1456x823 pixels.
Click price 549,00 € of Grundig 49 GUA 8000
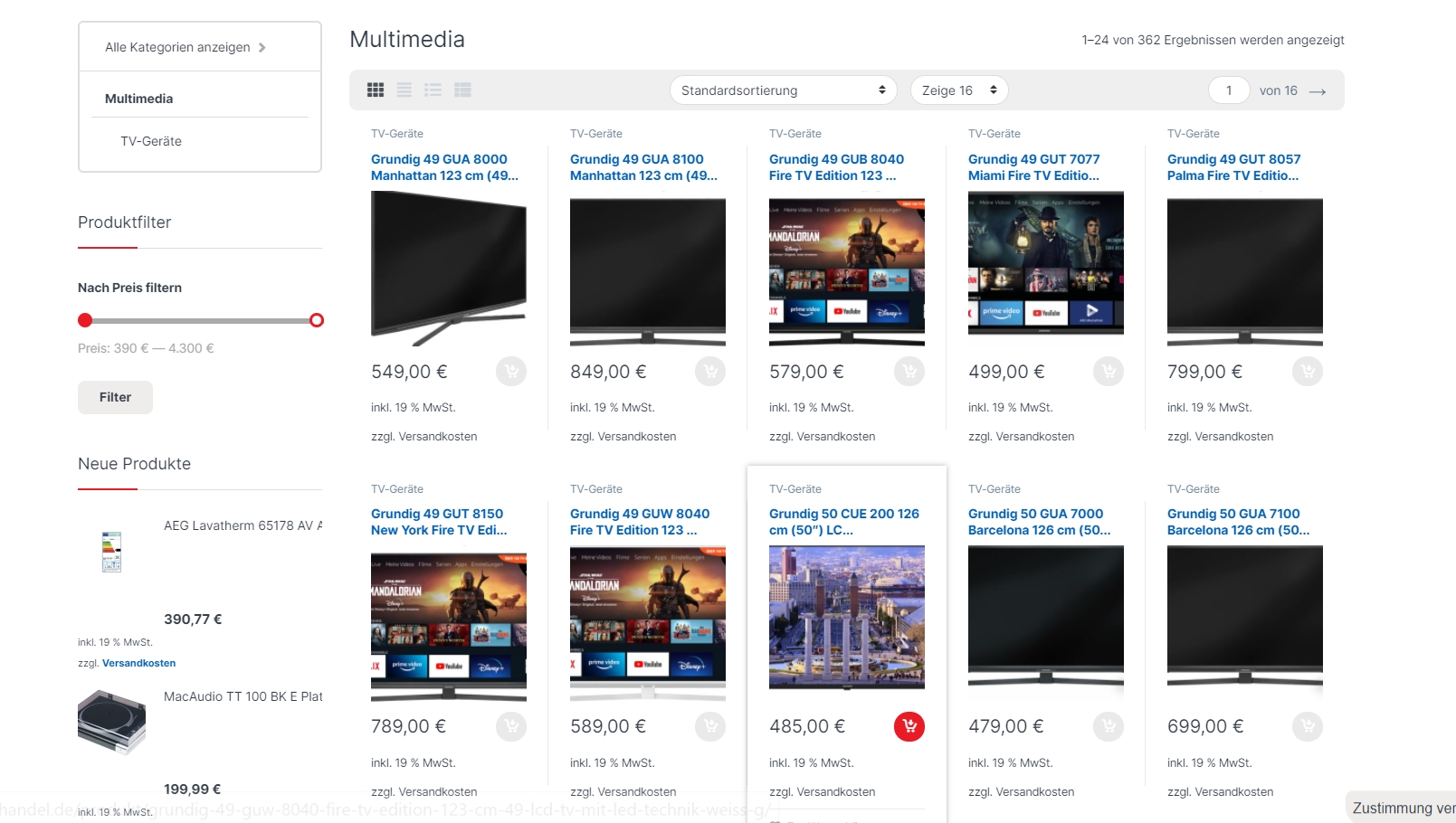pos(409,372)
